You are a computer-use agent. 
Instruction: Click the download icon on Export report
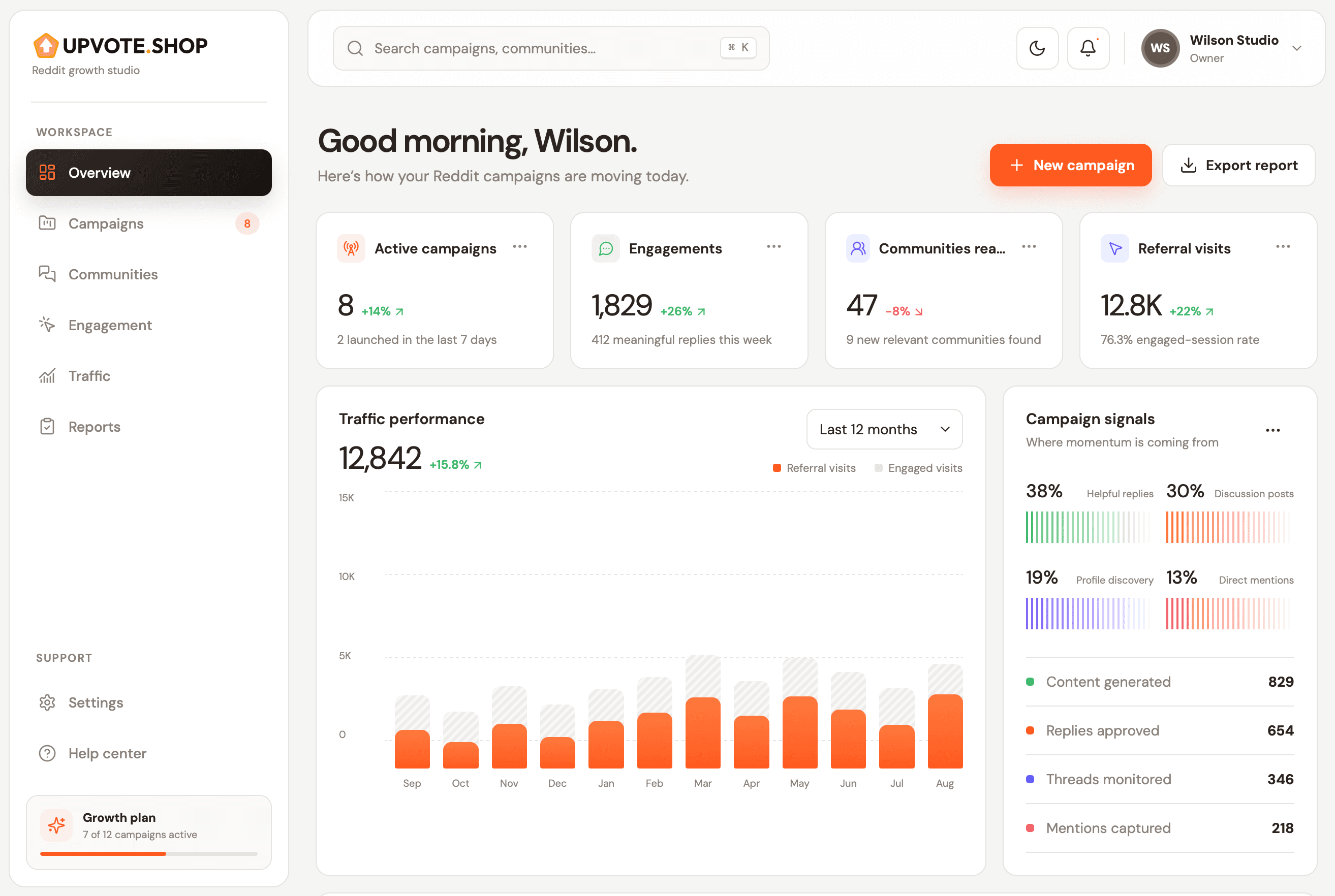coord(1189,165)
